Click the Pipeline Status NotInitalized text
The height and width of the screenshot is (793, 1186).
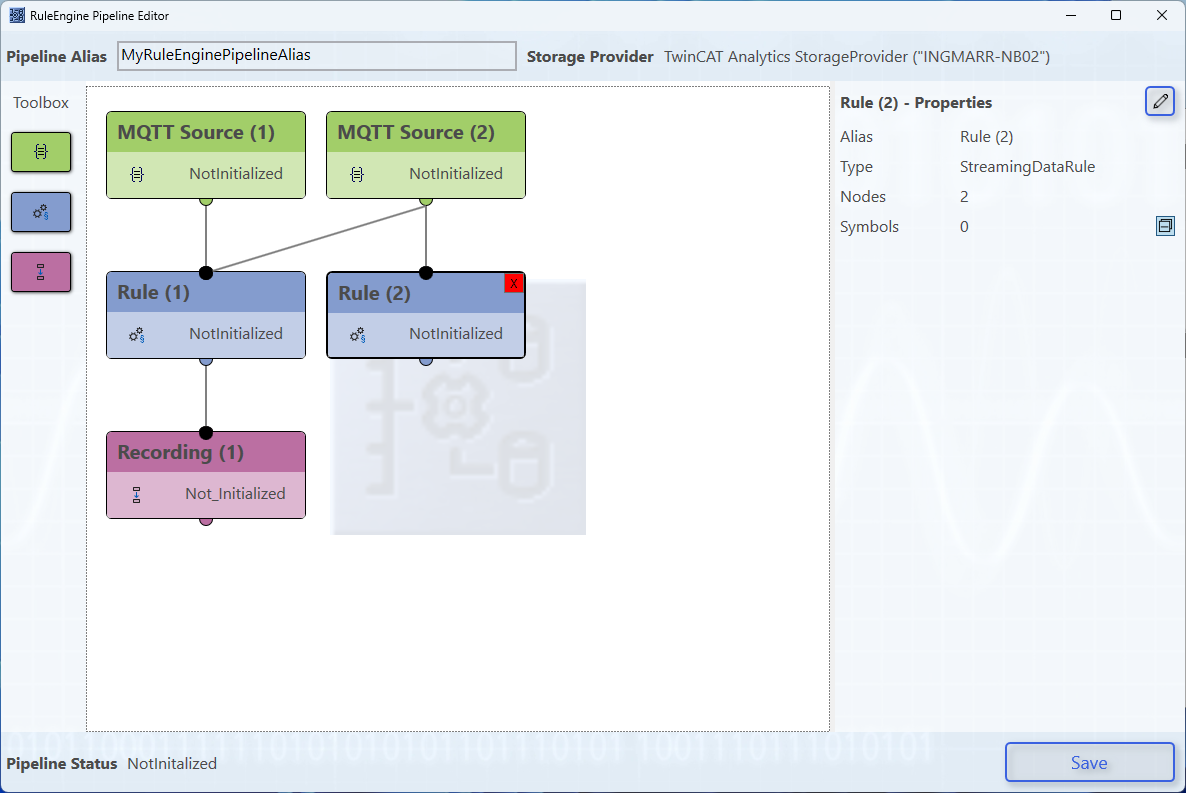(172, 763)
